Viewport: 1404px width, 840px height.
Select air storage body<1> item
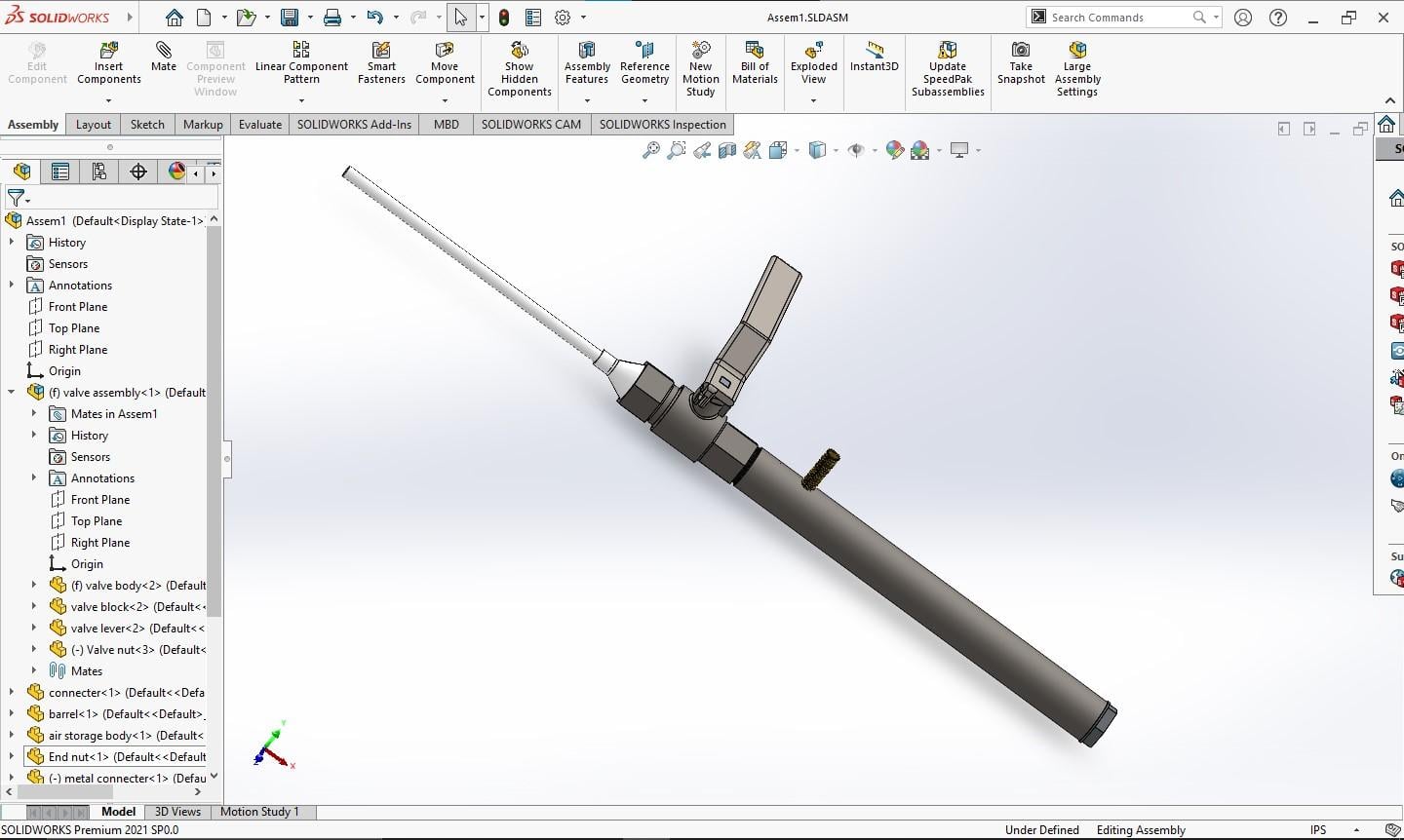click(116, 735)
